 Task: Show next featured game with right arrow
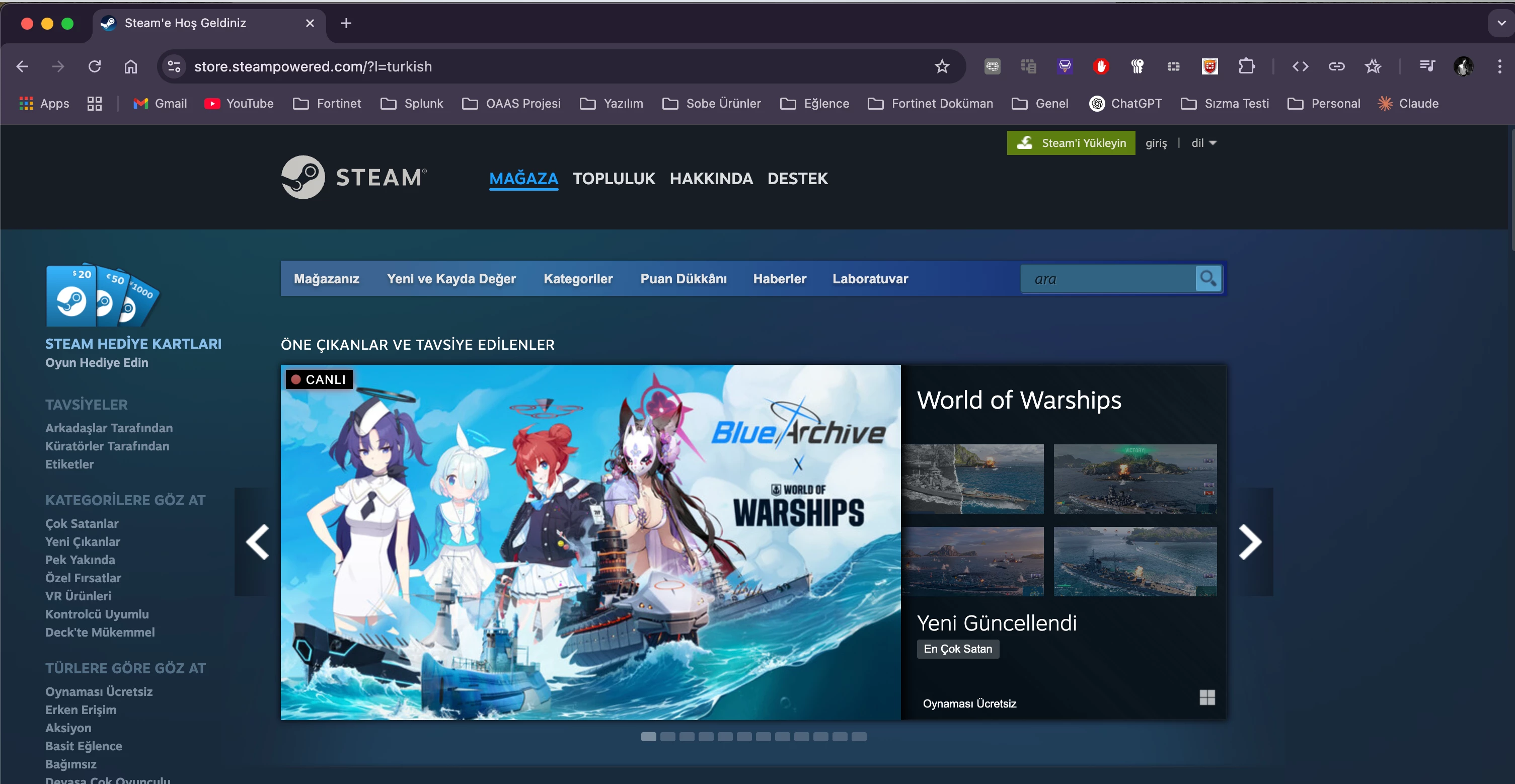pos(1250,541)
